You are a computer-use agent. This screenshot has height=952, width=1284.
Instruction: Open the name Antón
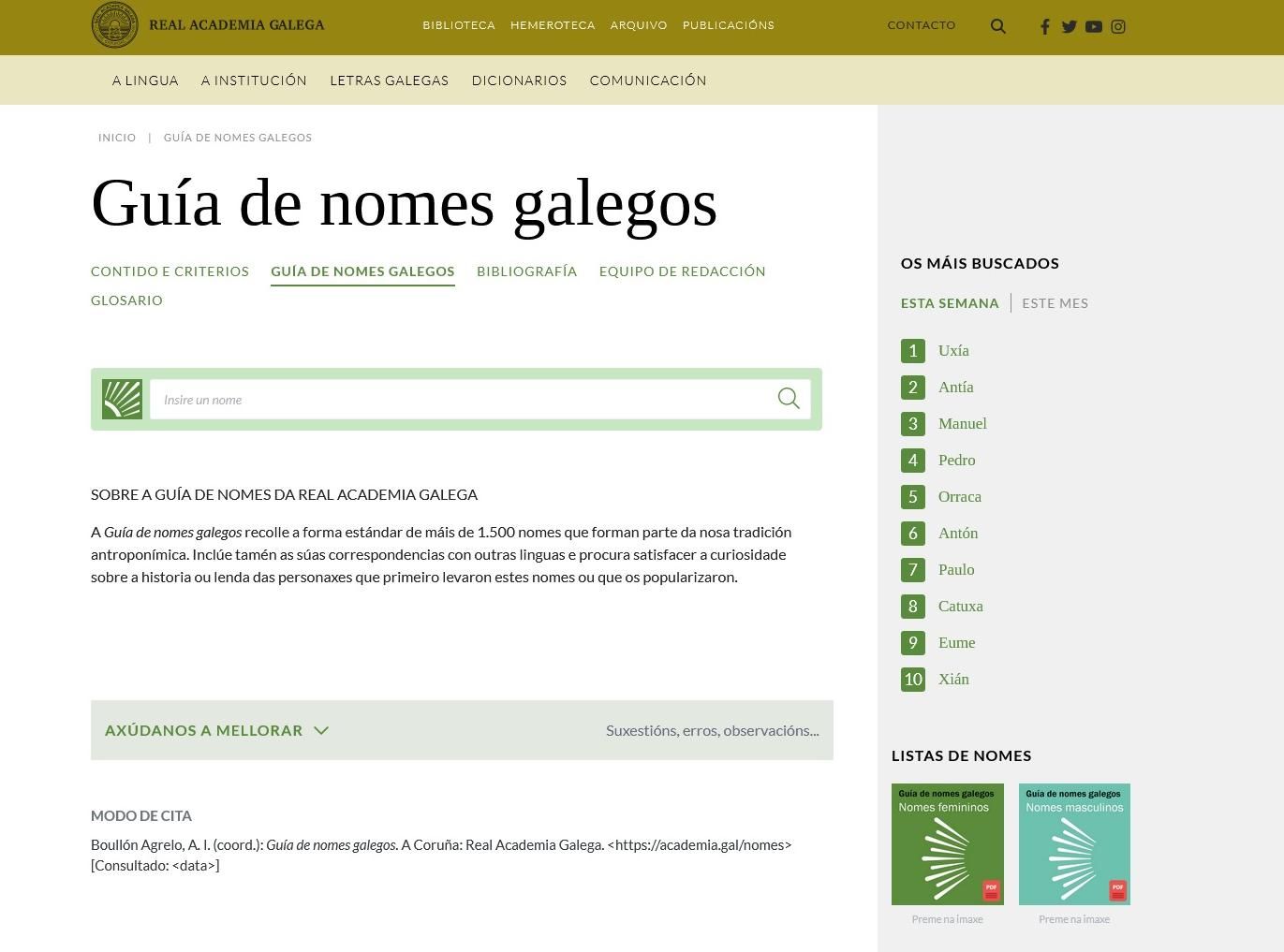pos(958,534)
